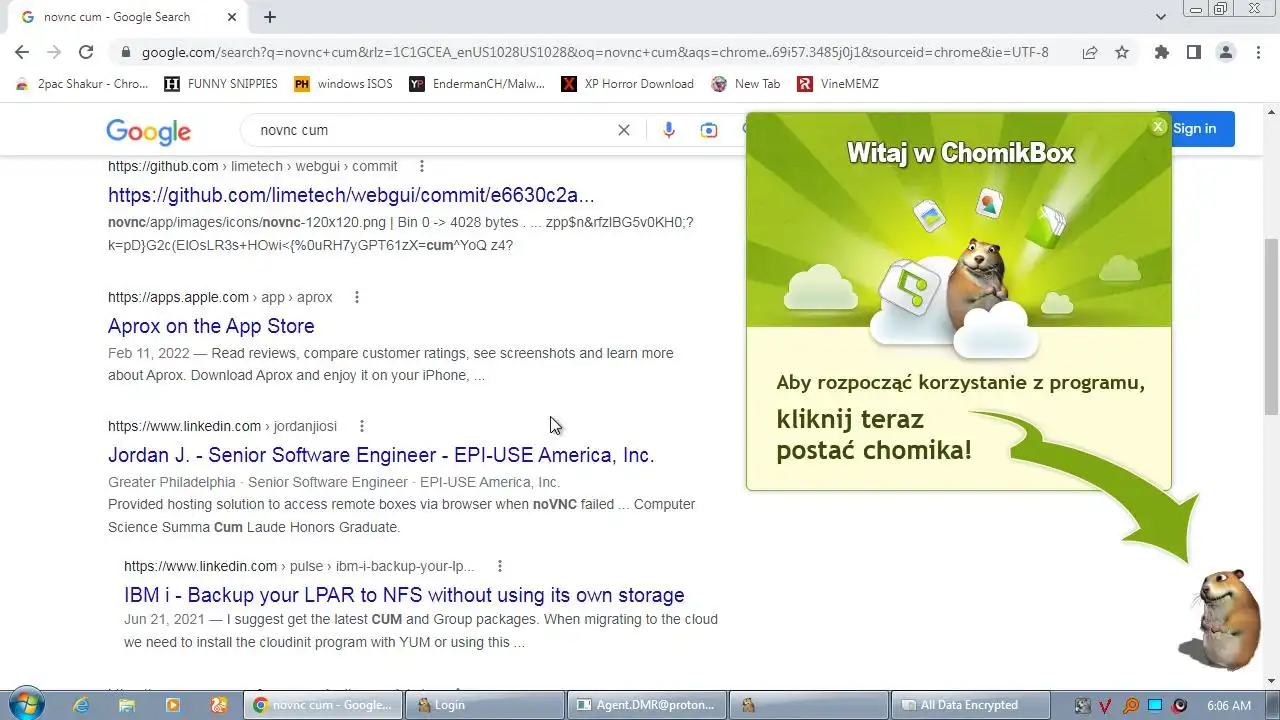Close the ChomikBox welcome popup

pos(1158,126)
